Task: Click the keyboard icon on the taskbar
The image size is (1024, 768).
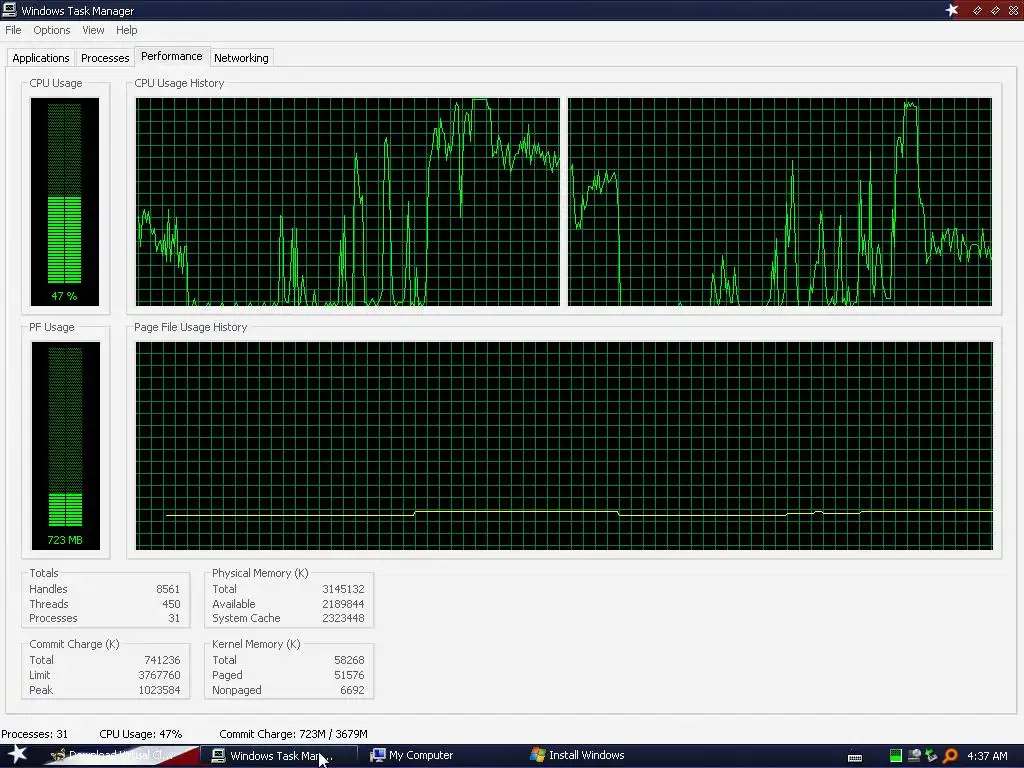Action: click(x=855, y=758)
